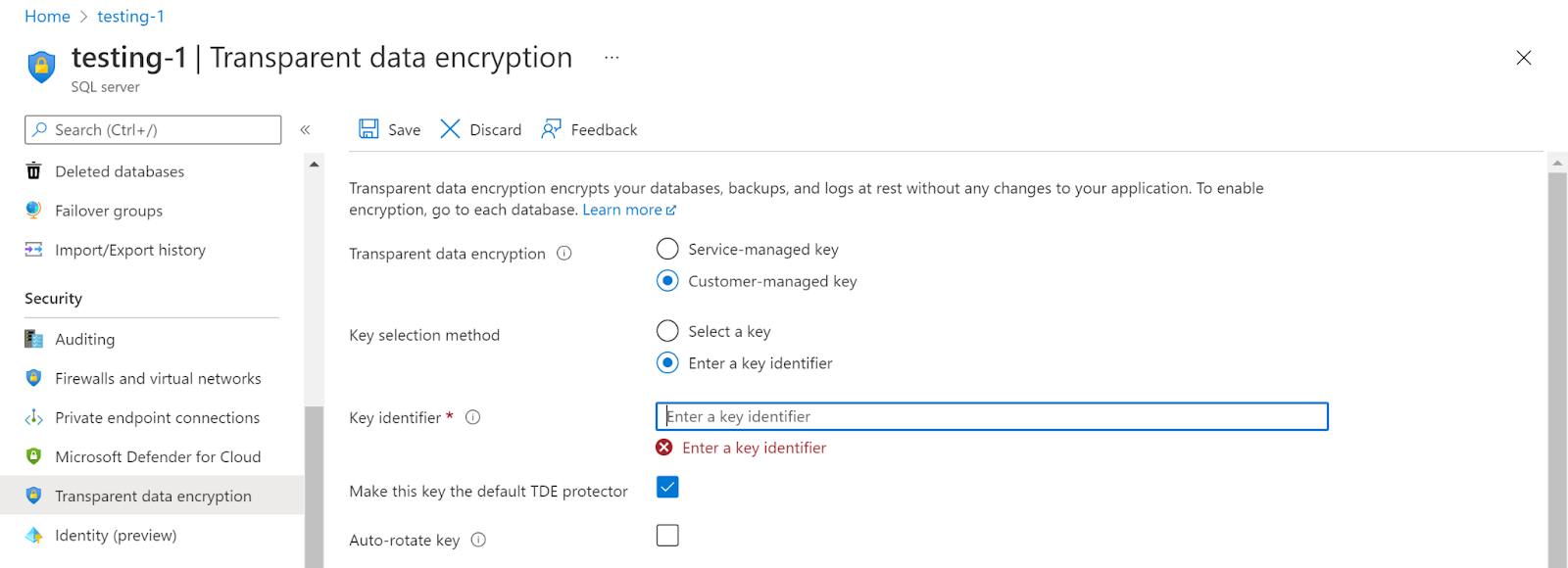Navigate to Home breadcrumb link
The width and height of the screenshot is (1568, 568).
pyautogui.click(x=47, y=17)
